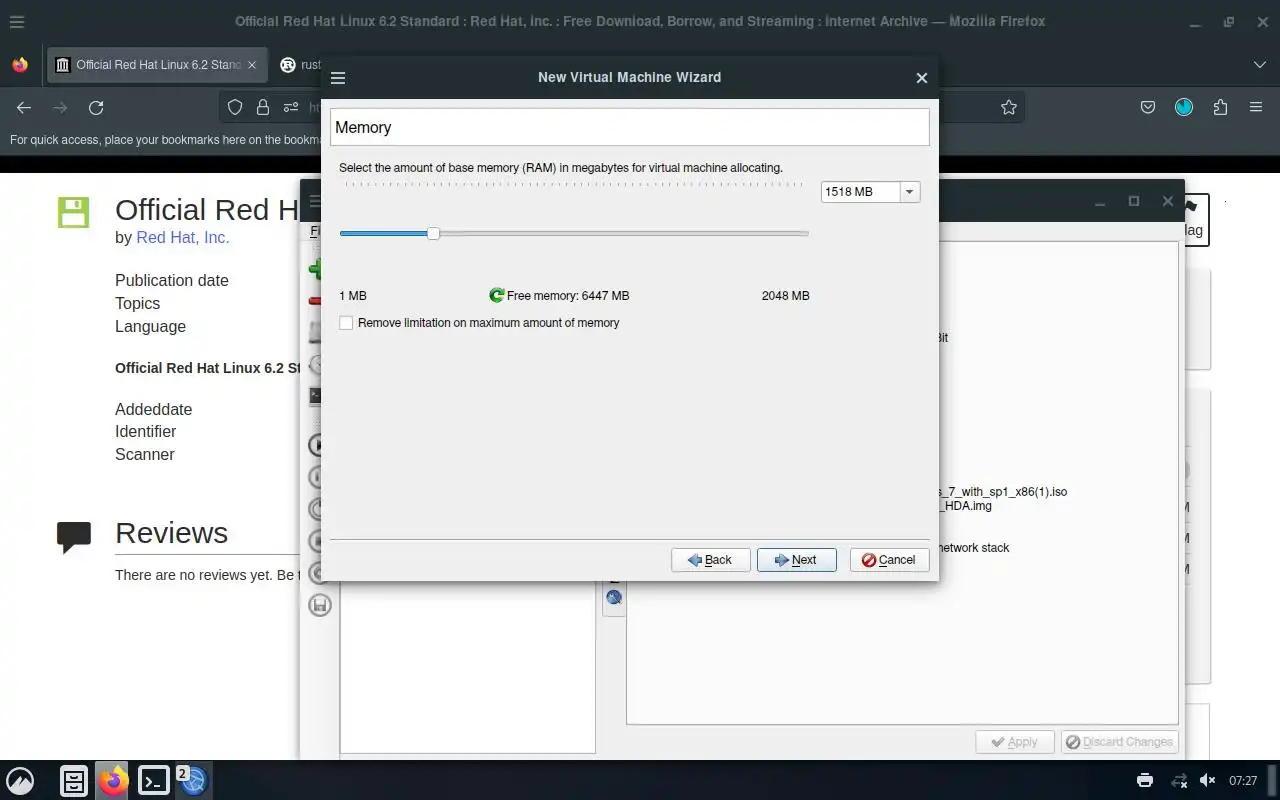Click the speech bubble Reviews icon
The width and height of the screenshot is (1280, 800).
point(74,537)
